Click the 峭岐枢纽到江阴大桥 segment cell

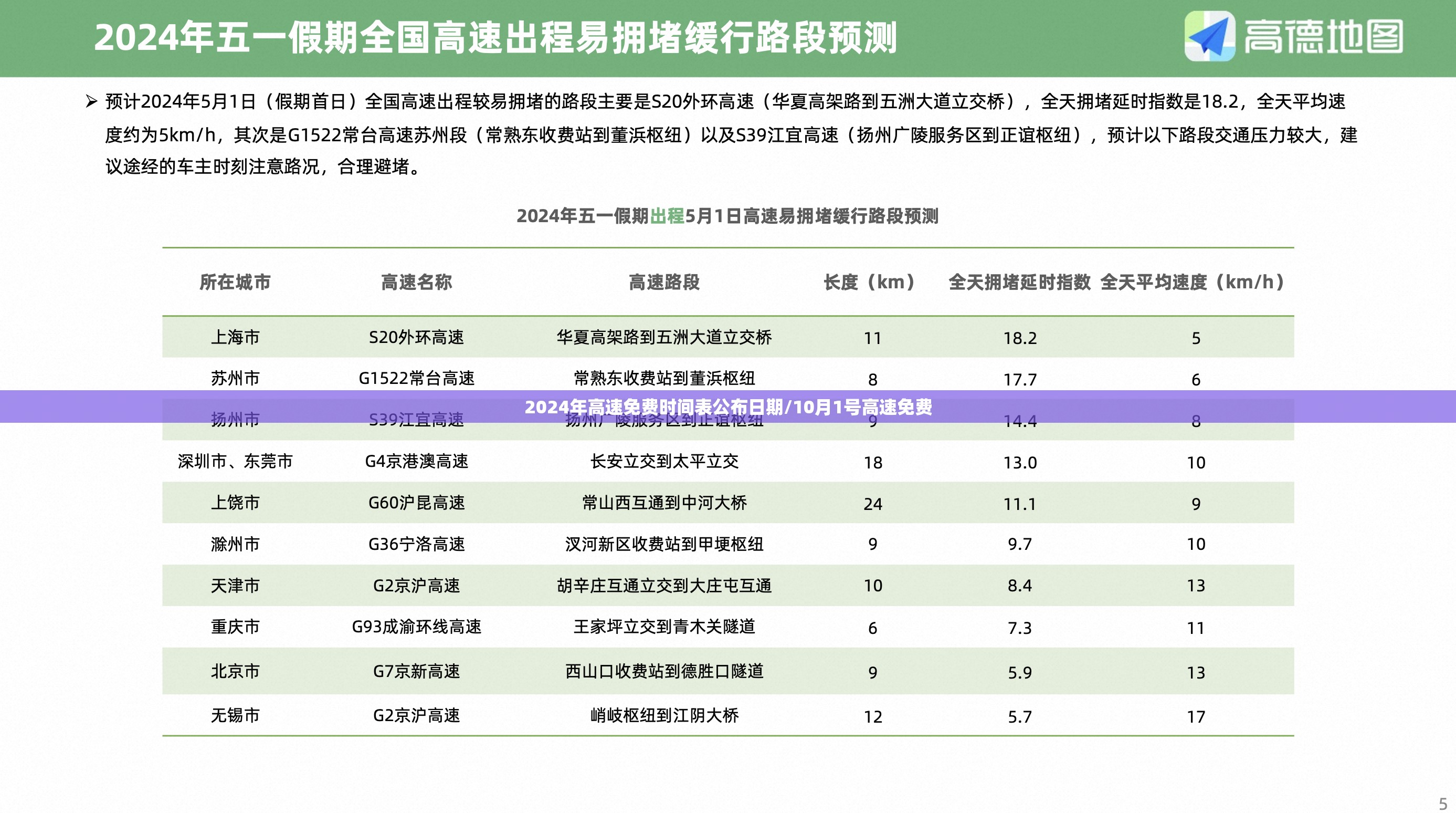pyautogui.click(x=664, y=715)
